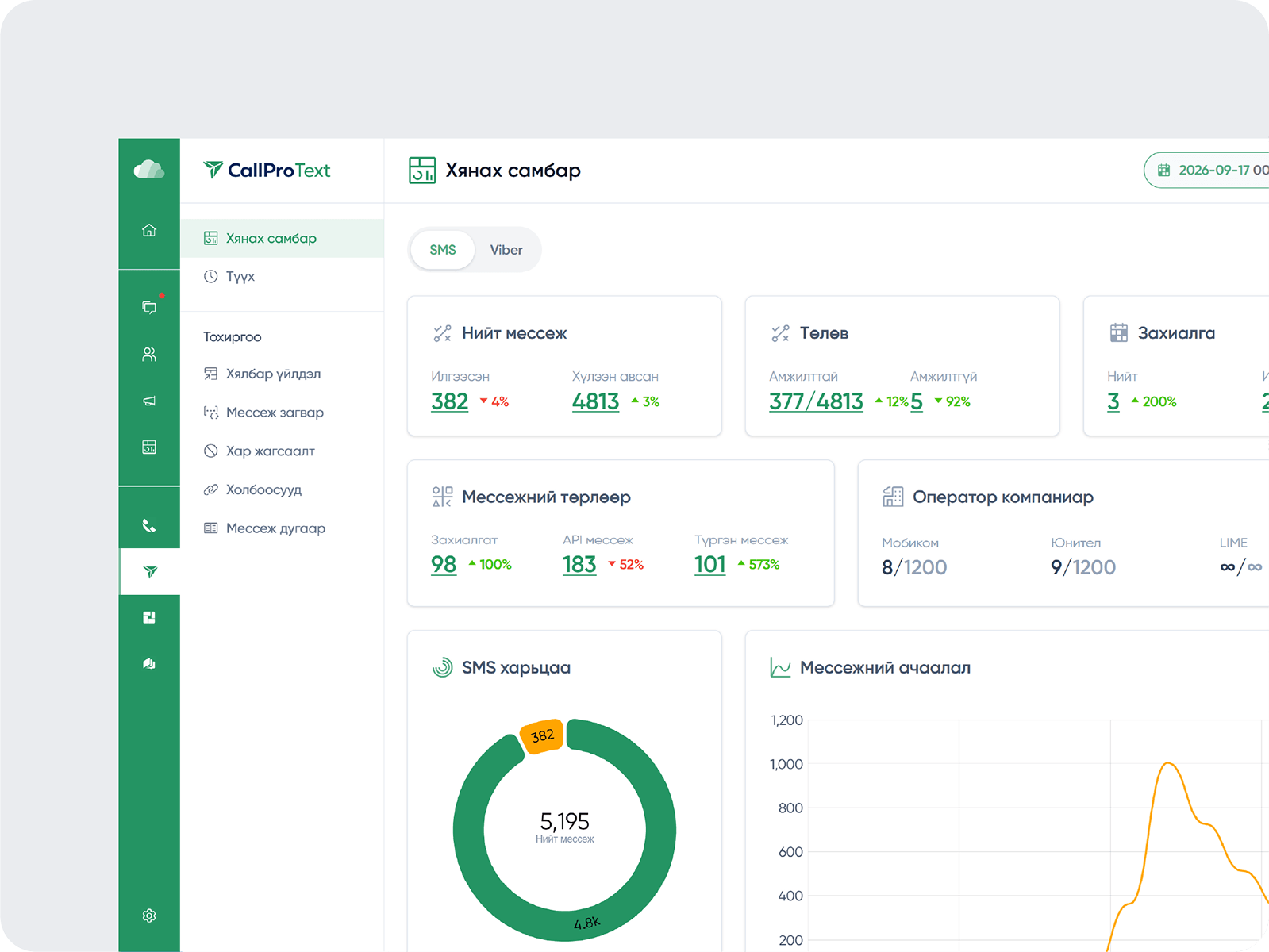Open the dashboard report icon in green sidebar
Image resolution: width=1269 pixels, height=952 pixels.
(x=149, y=447)
